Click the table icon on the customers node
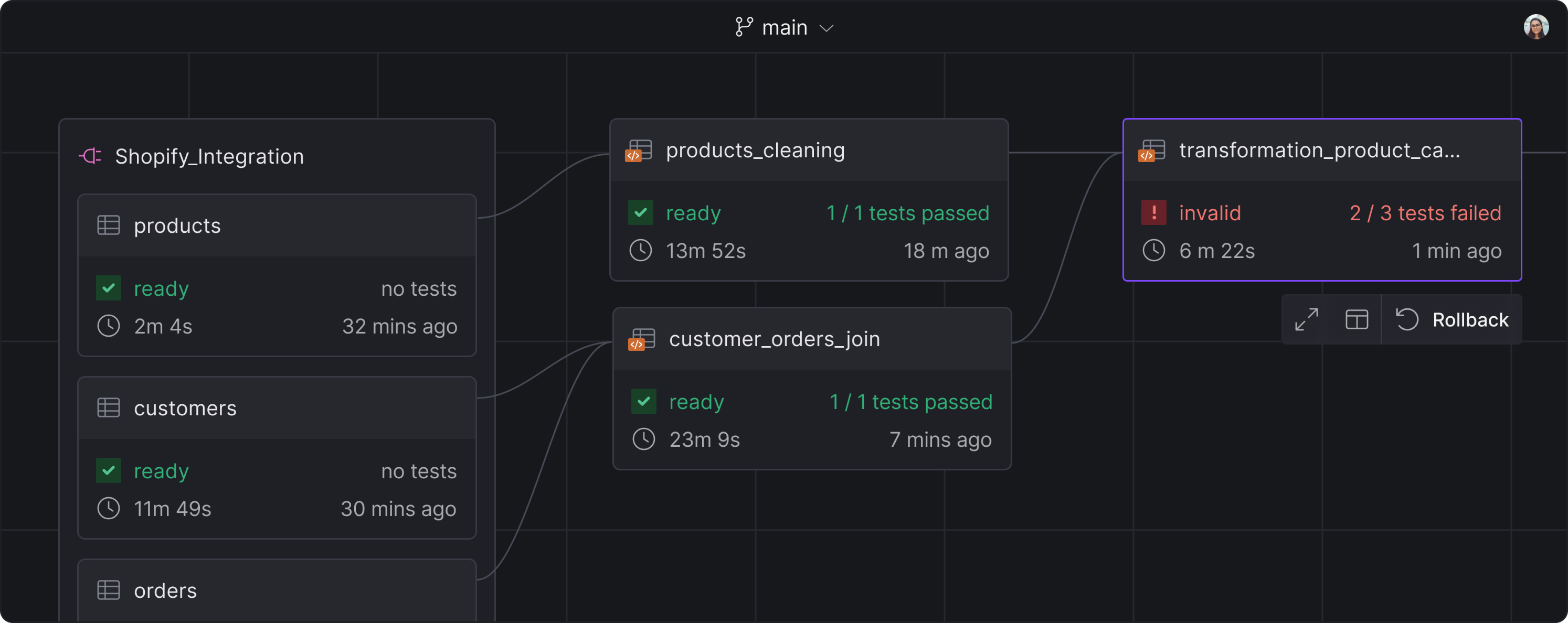The image size is (1568, 623). click(108, 407)
